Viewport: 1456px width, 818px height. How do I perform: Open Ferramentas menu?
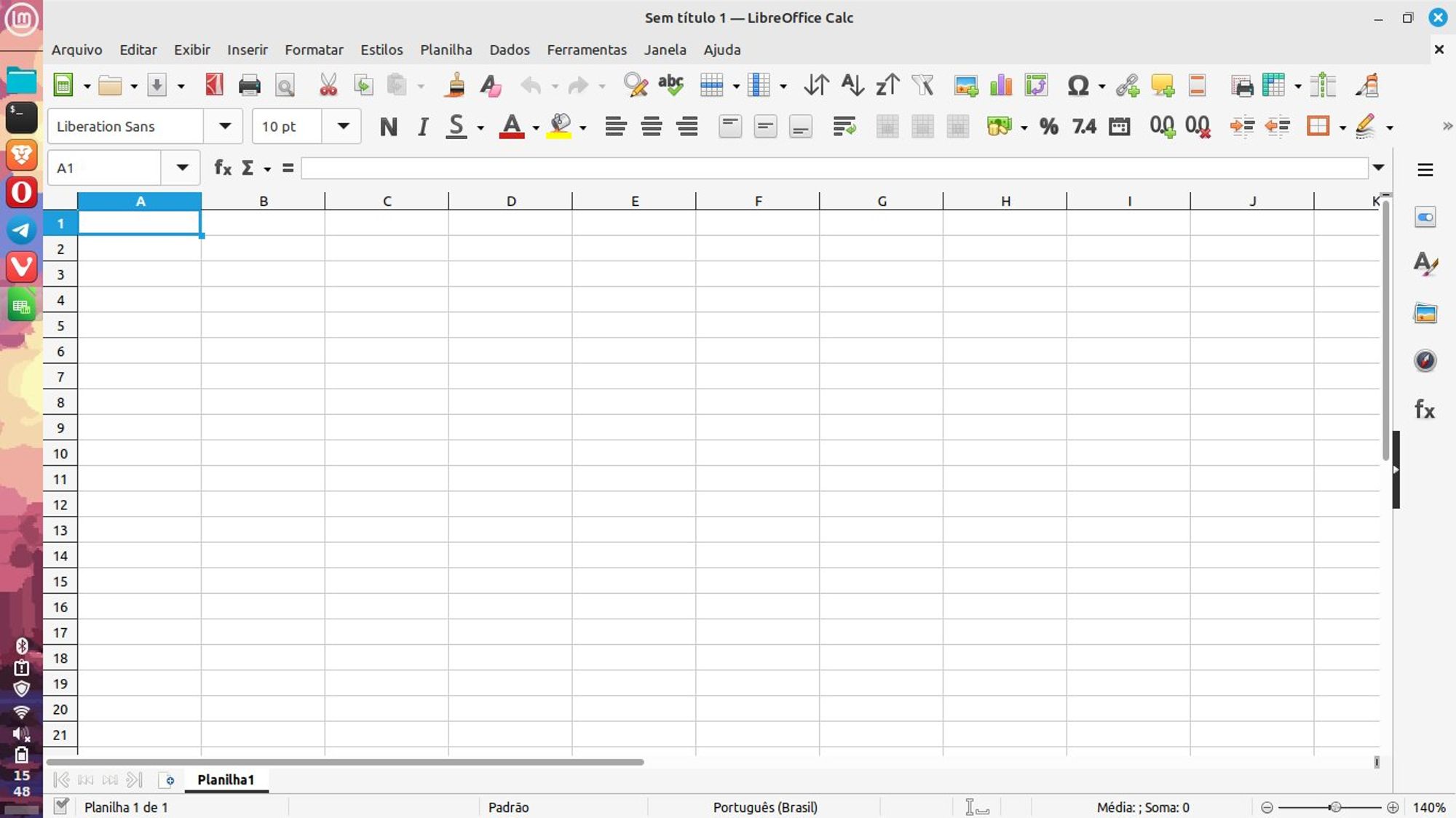point(587,49)
